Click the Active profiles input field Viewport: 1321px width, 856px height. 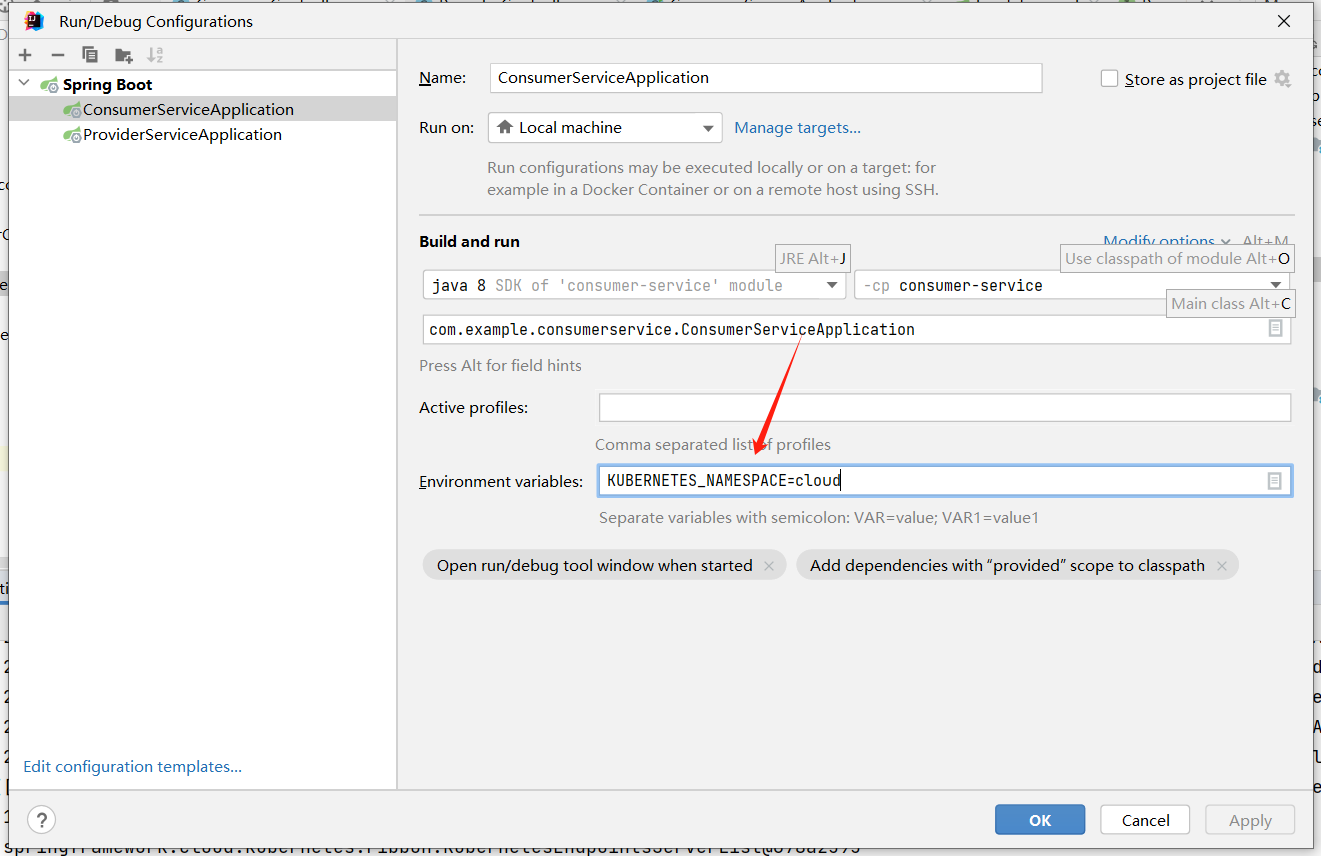(x=945, y=407)
